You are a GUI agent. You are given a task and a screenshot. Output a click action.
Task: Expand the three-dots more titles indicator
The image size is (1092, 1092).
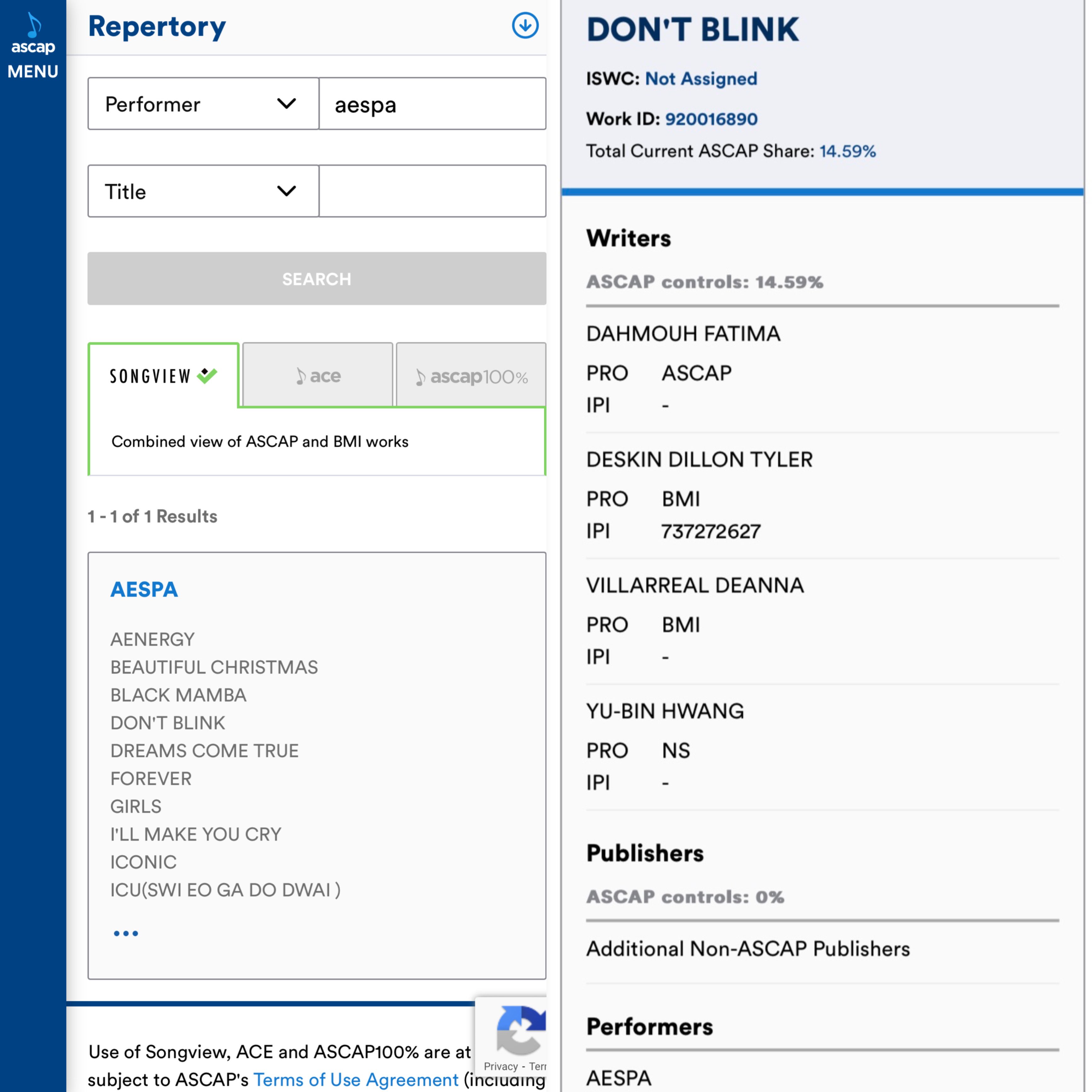125,933
